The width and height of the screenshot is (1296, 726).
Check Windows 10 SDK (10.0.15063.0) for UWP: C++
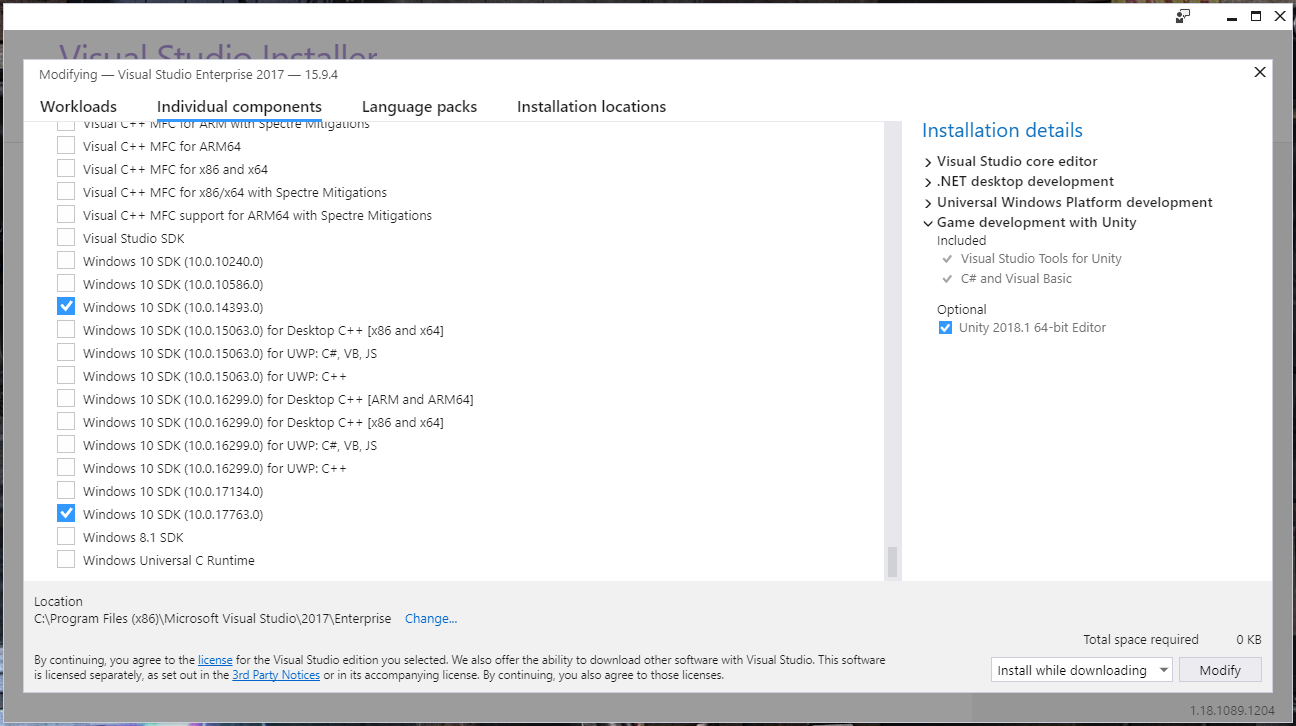[66, 376]
